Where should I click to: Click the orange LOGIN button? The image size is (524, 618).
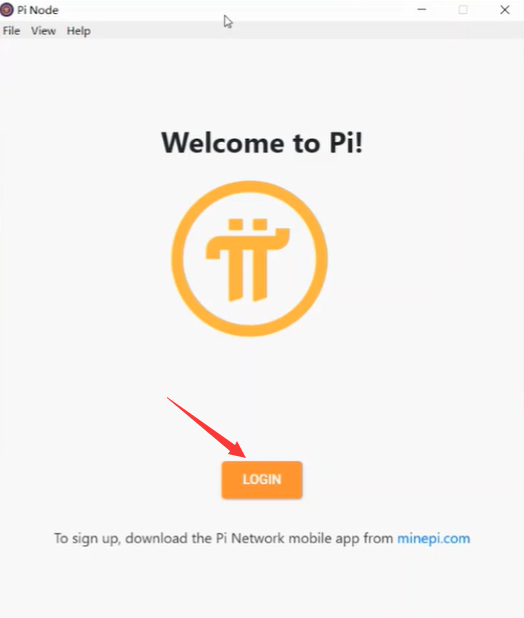[x=262, y=480]
